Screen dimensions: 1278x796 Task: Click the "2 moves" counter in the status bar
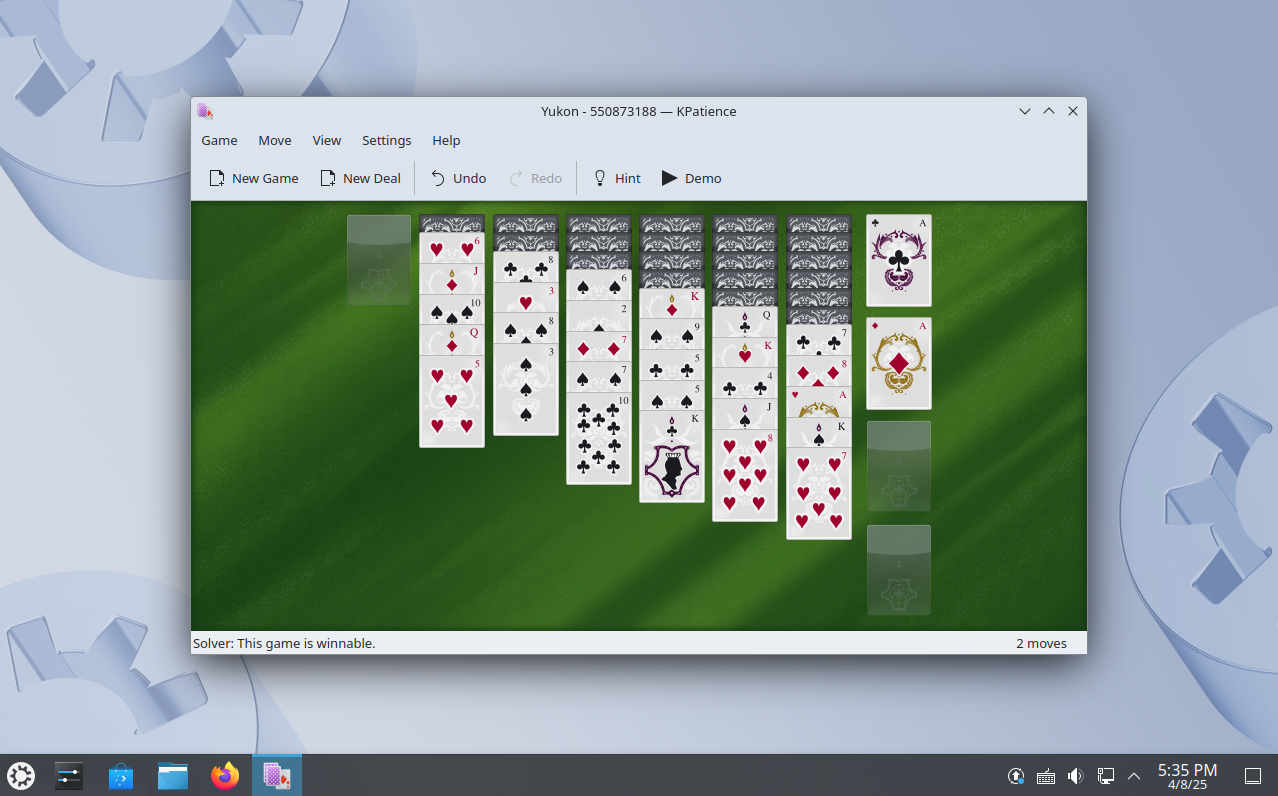click(1041, 643)
